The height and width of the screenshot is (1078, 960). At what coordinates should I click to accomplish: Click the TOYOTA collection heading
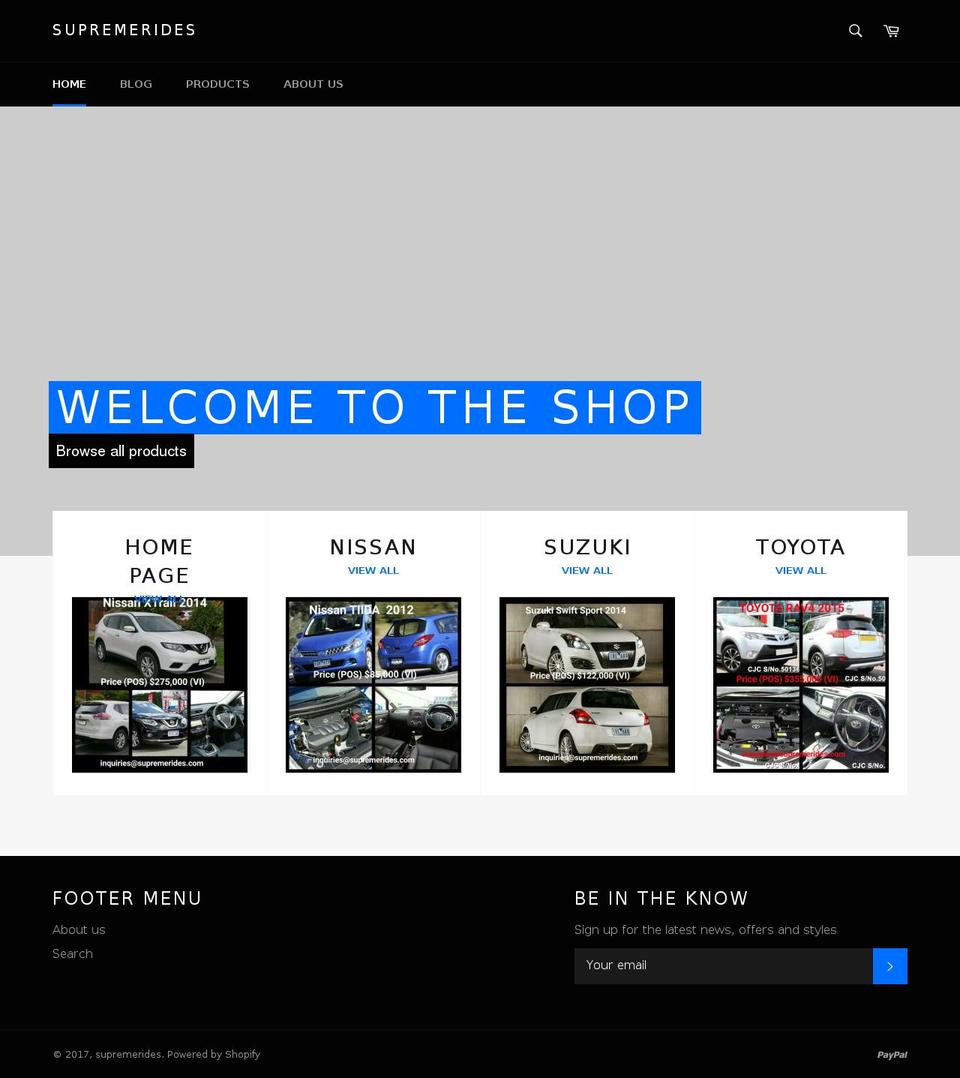tap(800, 547)
